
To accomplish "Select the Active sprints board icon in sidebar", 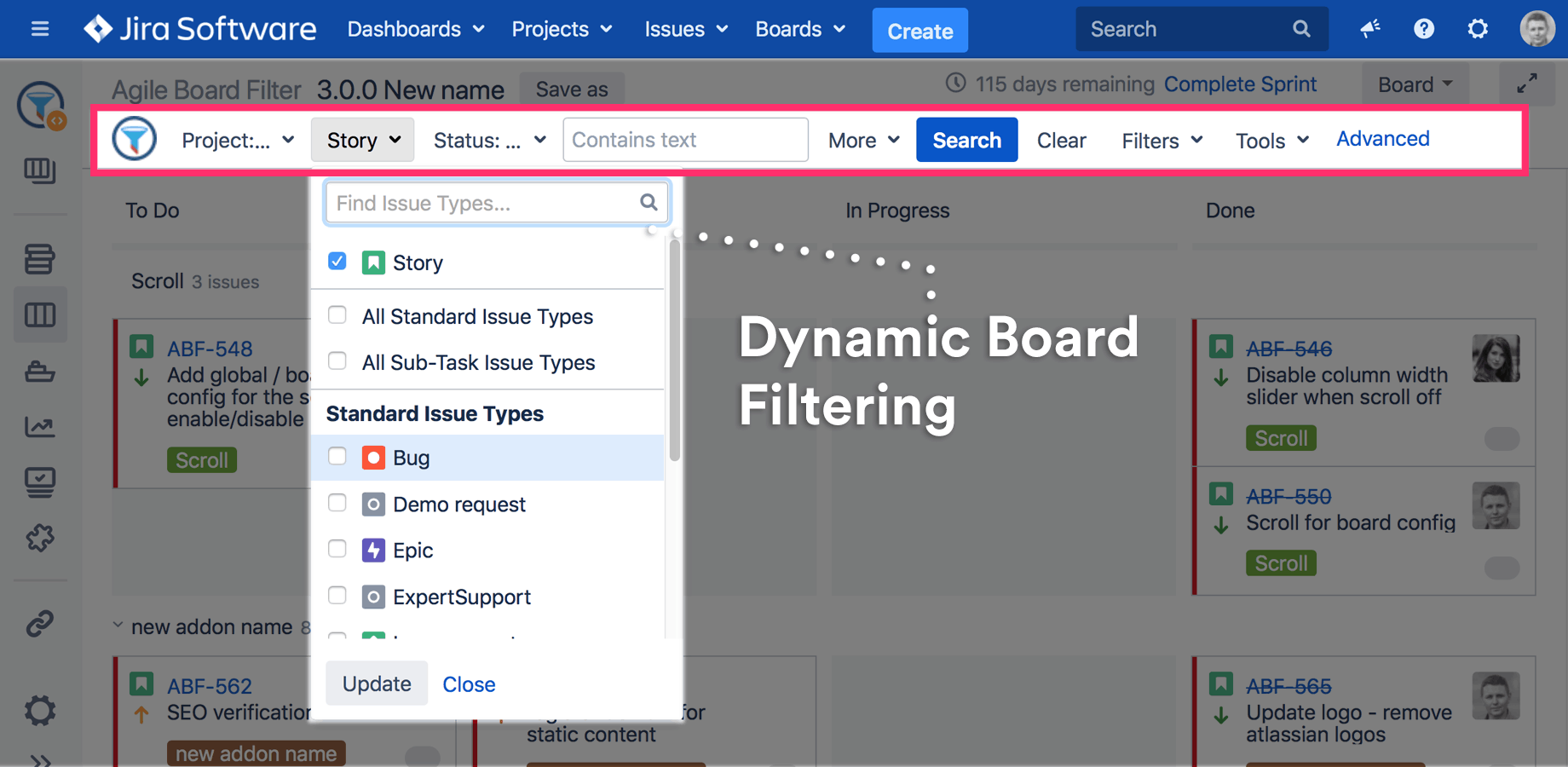I will tap(40, 314).
